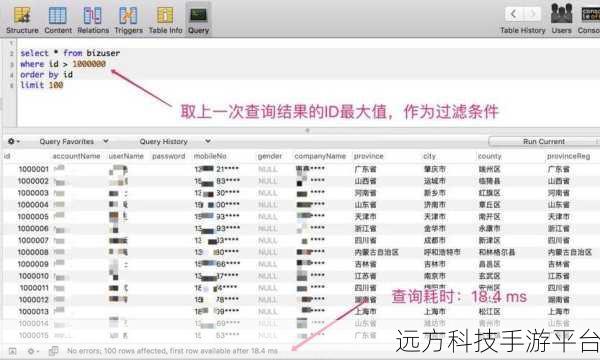Image resolution: width=600 pixels, height=360 pixels.
Task: Open the Triggers view
Action: [x=128, y=20]
